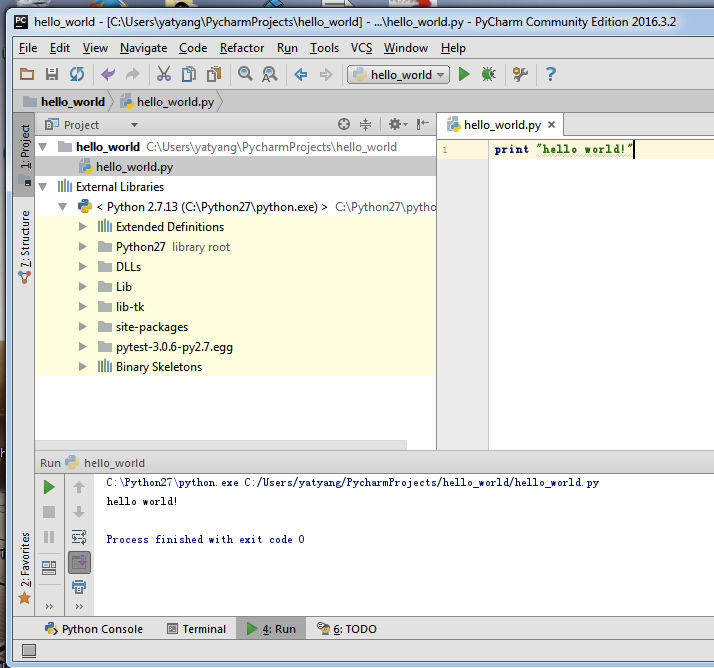
Task: Collapse the Python 2.7.13 interpreter node
Action: 63,207
